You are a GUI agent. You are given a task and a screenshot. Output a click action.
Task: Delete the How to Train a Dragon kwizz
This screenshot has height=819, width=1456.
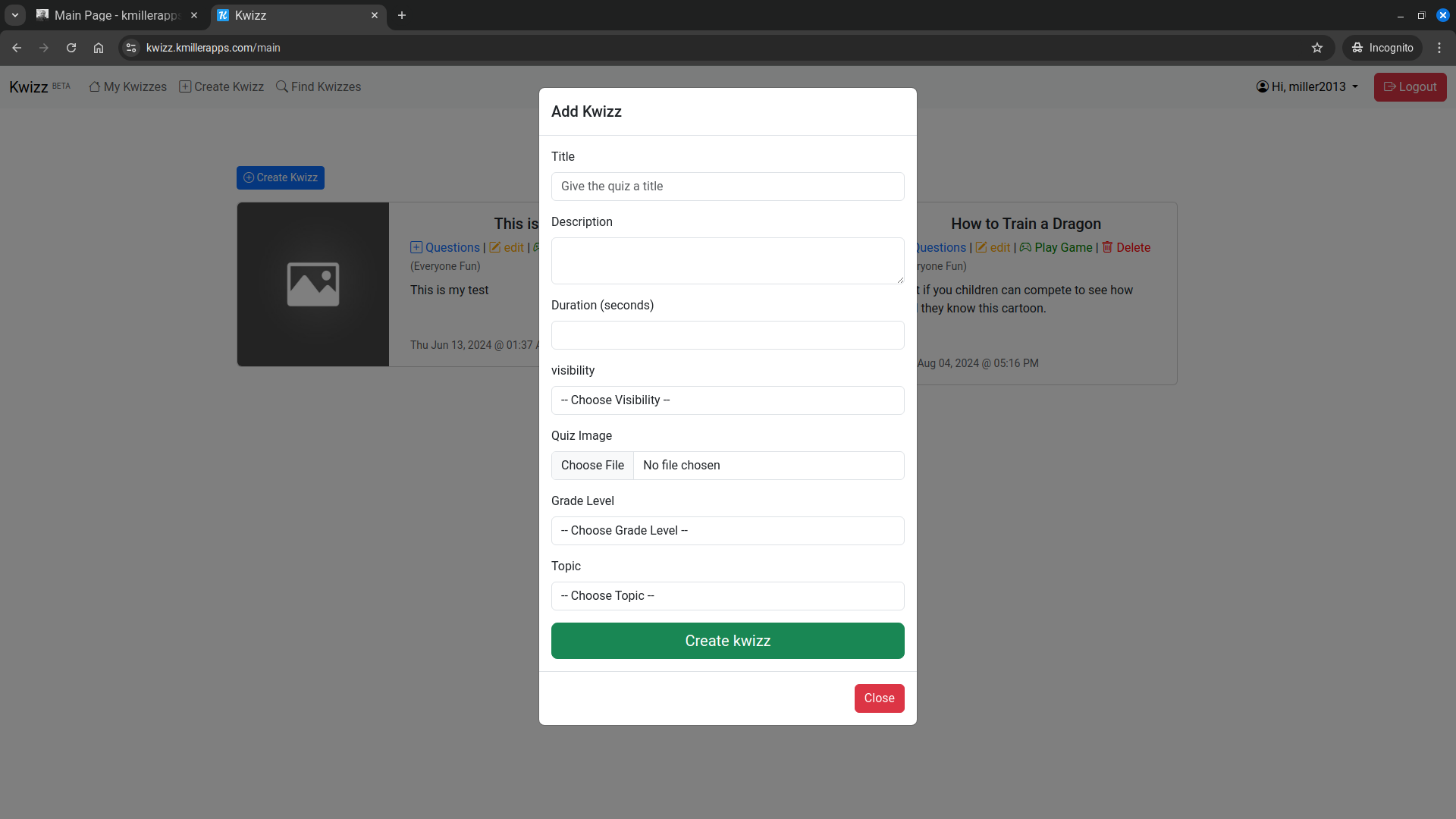click(1126, 248)
